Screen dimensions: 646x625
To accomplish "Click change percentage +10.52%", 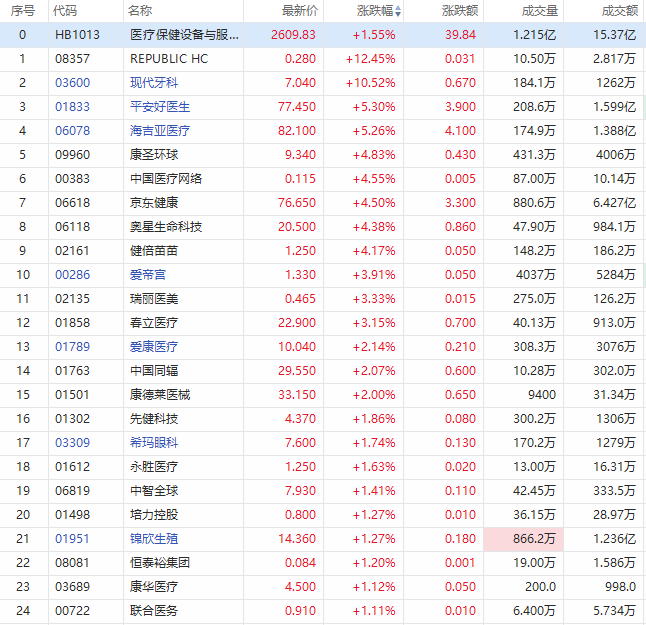I will (x=371, y=83).
